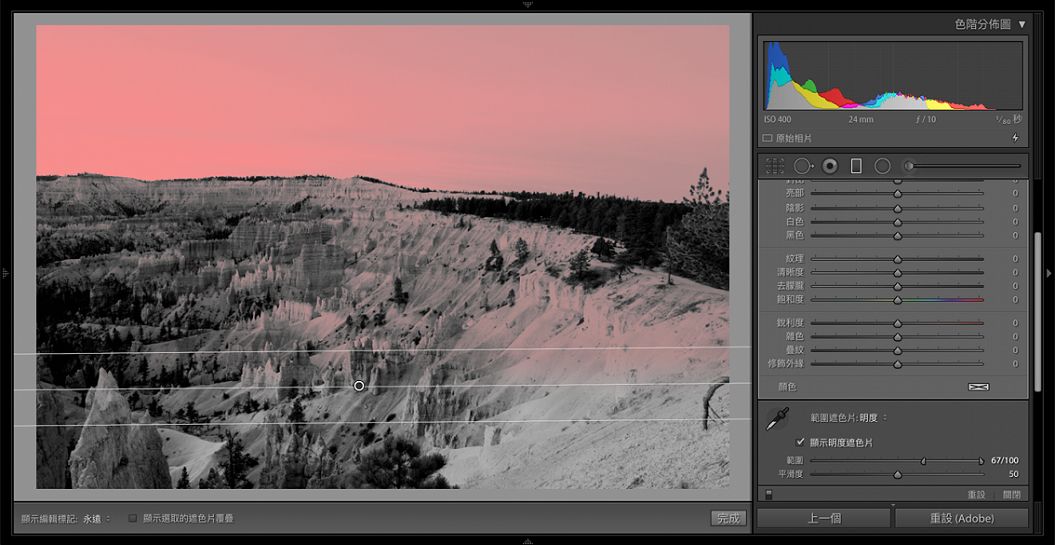The width and height of the screenshot is (1055, 545).
Task: Click the 上一個 button
Action: click(824, 518)
